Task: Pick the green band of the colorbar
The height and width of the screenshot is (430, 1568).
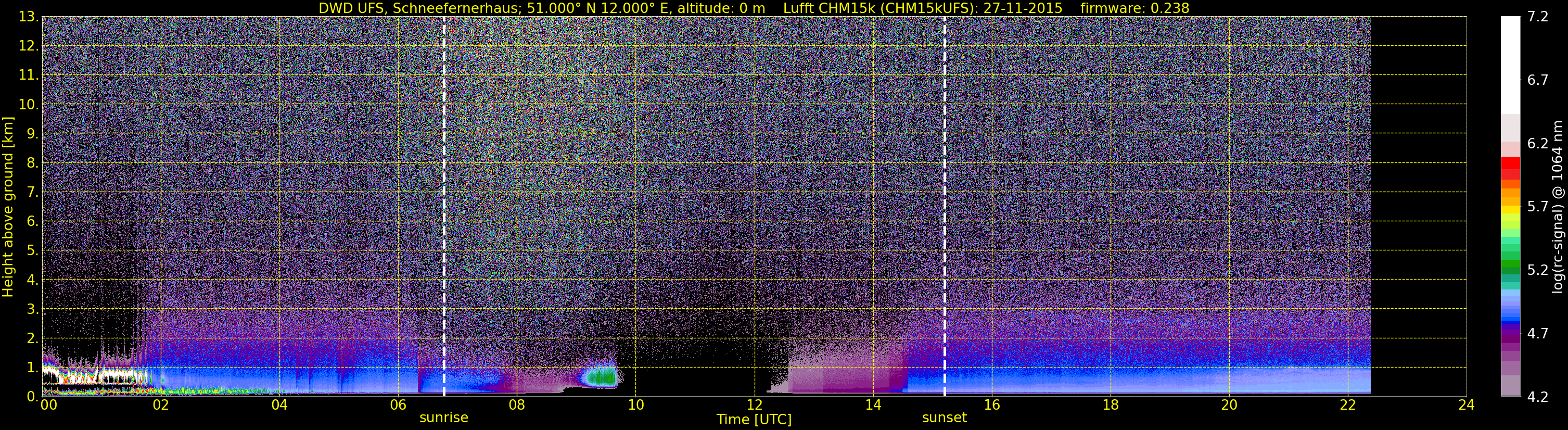Action: [1511, 263]
